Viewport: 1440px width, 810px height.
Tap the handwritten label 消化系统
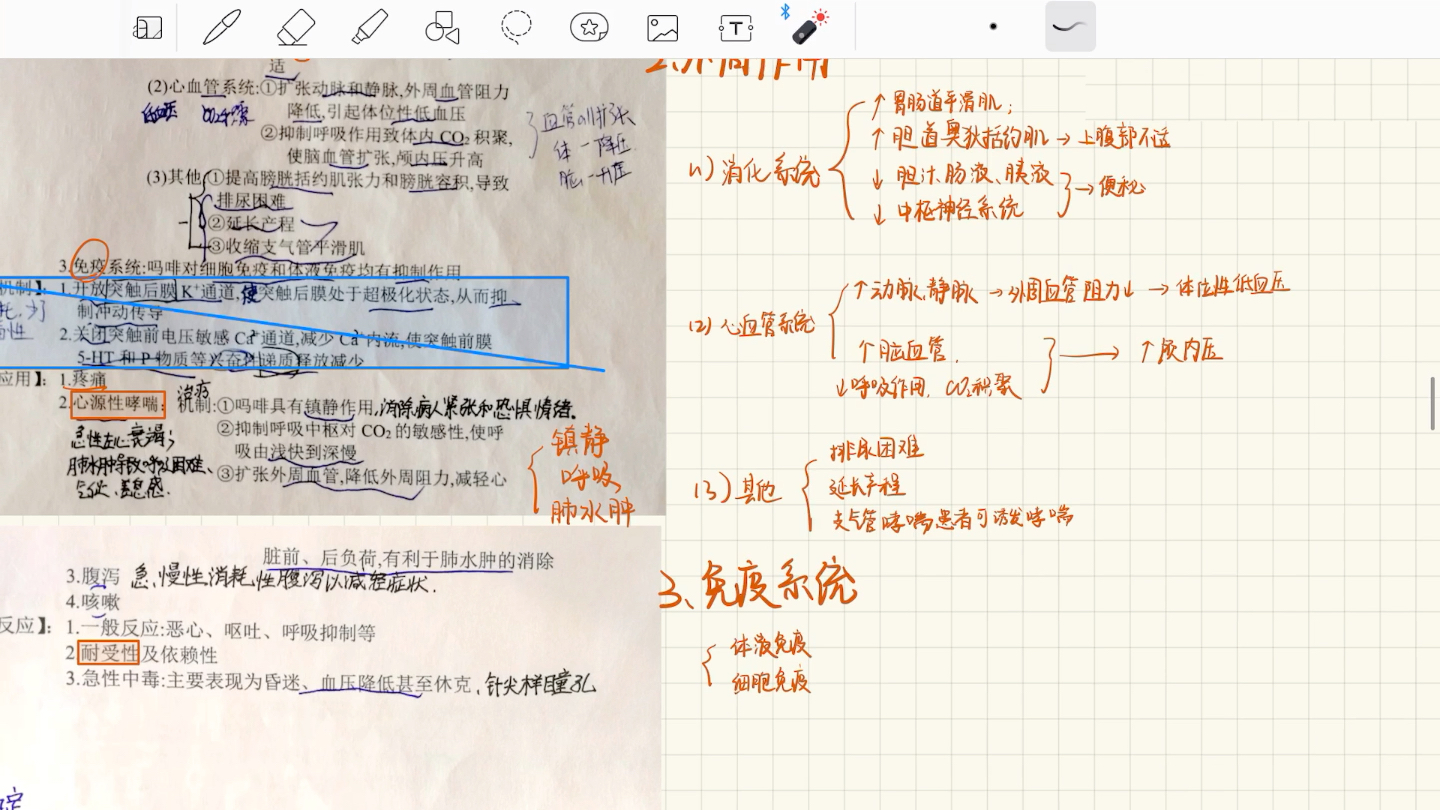(770, 173)
